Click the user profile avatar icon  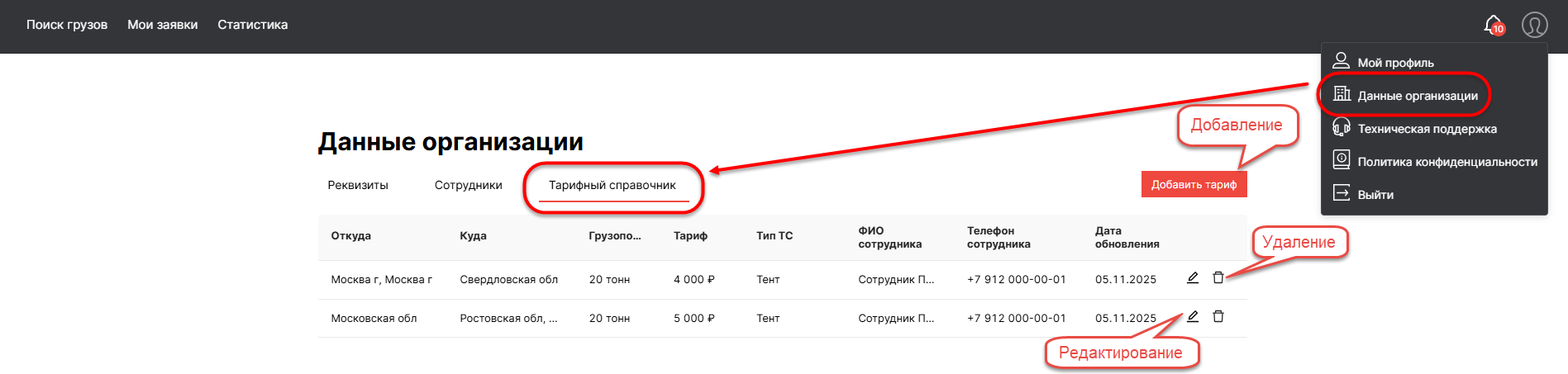pyautogui.click(x=1534, y=25)
